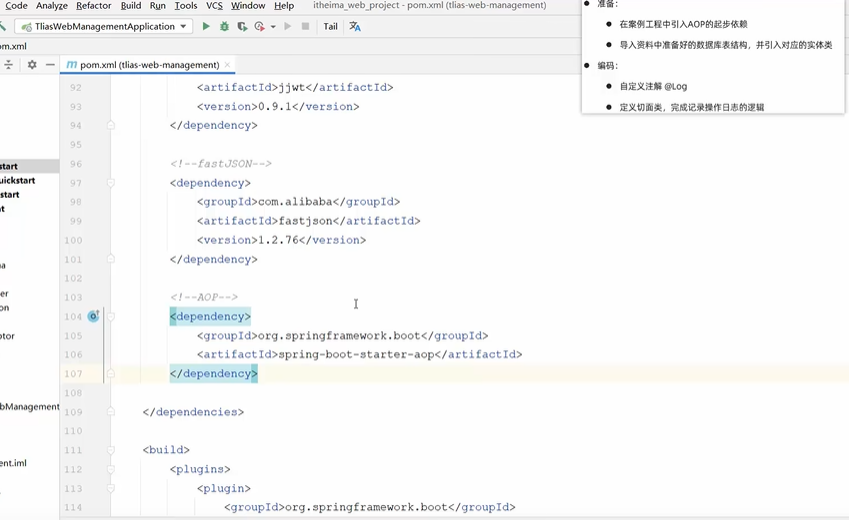
Task: Click version 1.2.76 on line 100
Action: (282, 240)
